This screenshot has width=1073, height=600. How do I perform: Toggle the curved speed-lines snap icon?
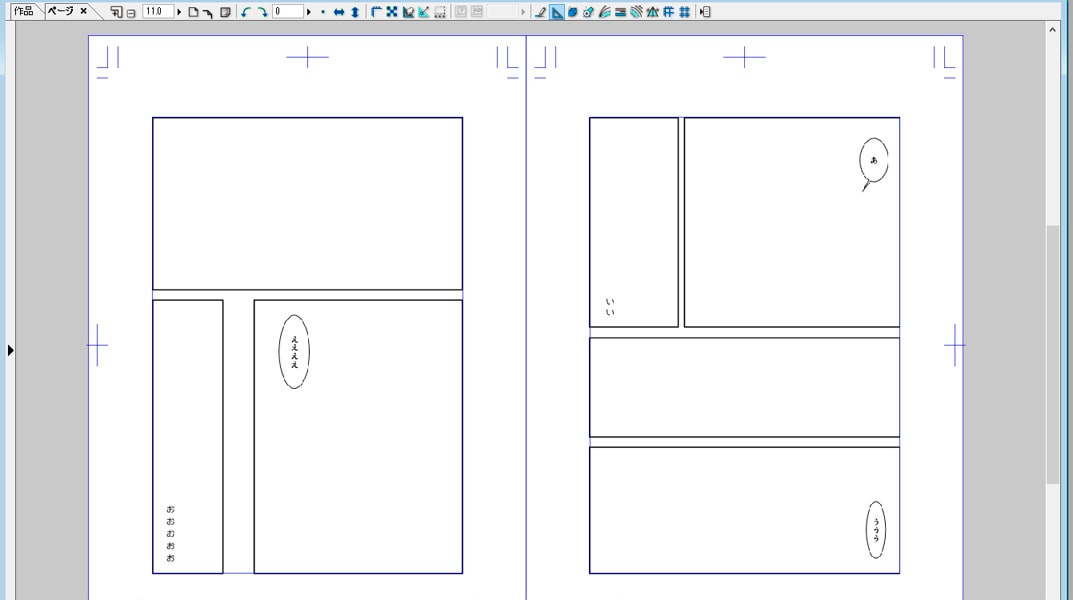pos(604,12)
